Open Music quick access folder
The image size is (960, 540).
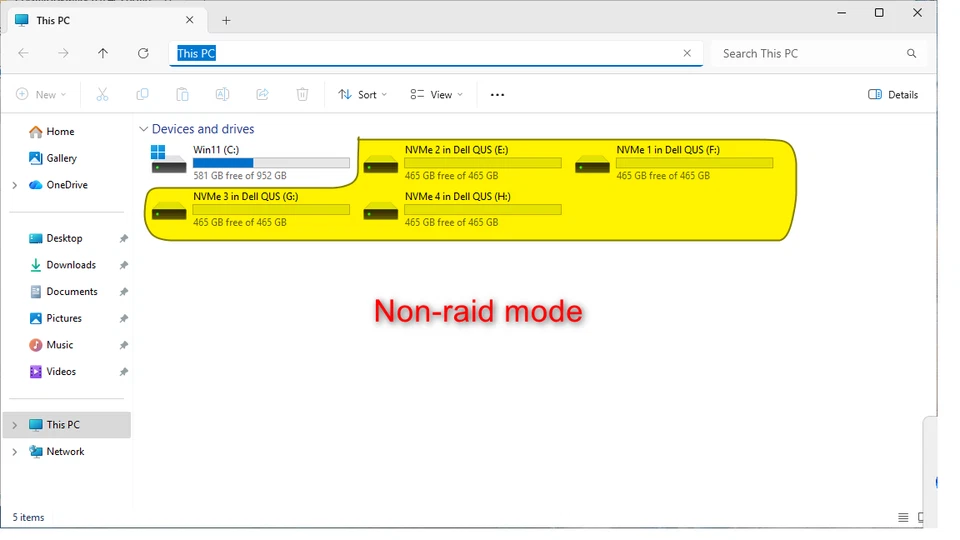point(59,345)
